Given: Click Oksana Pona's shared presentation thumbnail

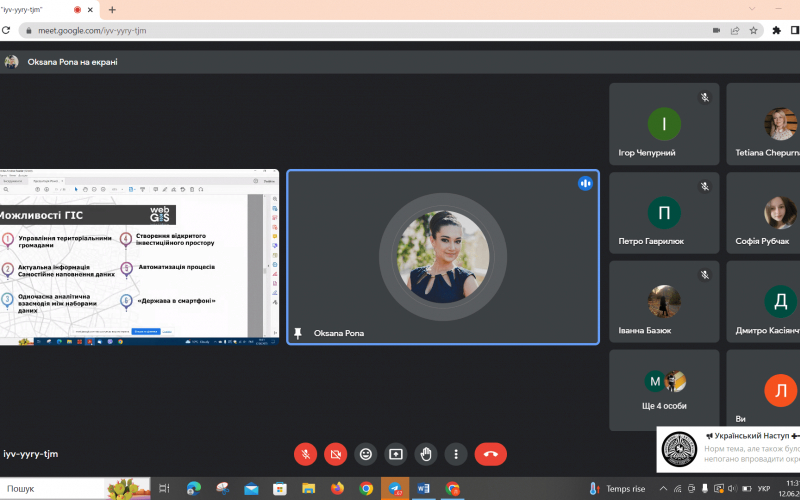Looking at the screenshot, I should (x=138, y=257).
